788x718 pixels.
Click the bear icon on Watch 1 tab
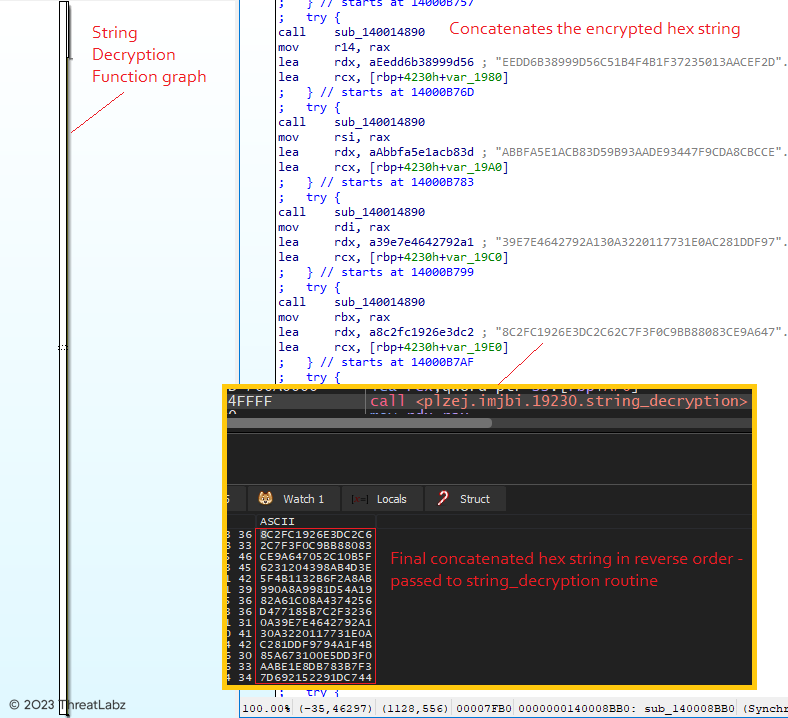266,498
